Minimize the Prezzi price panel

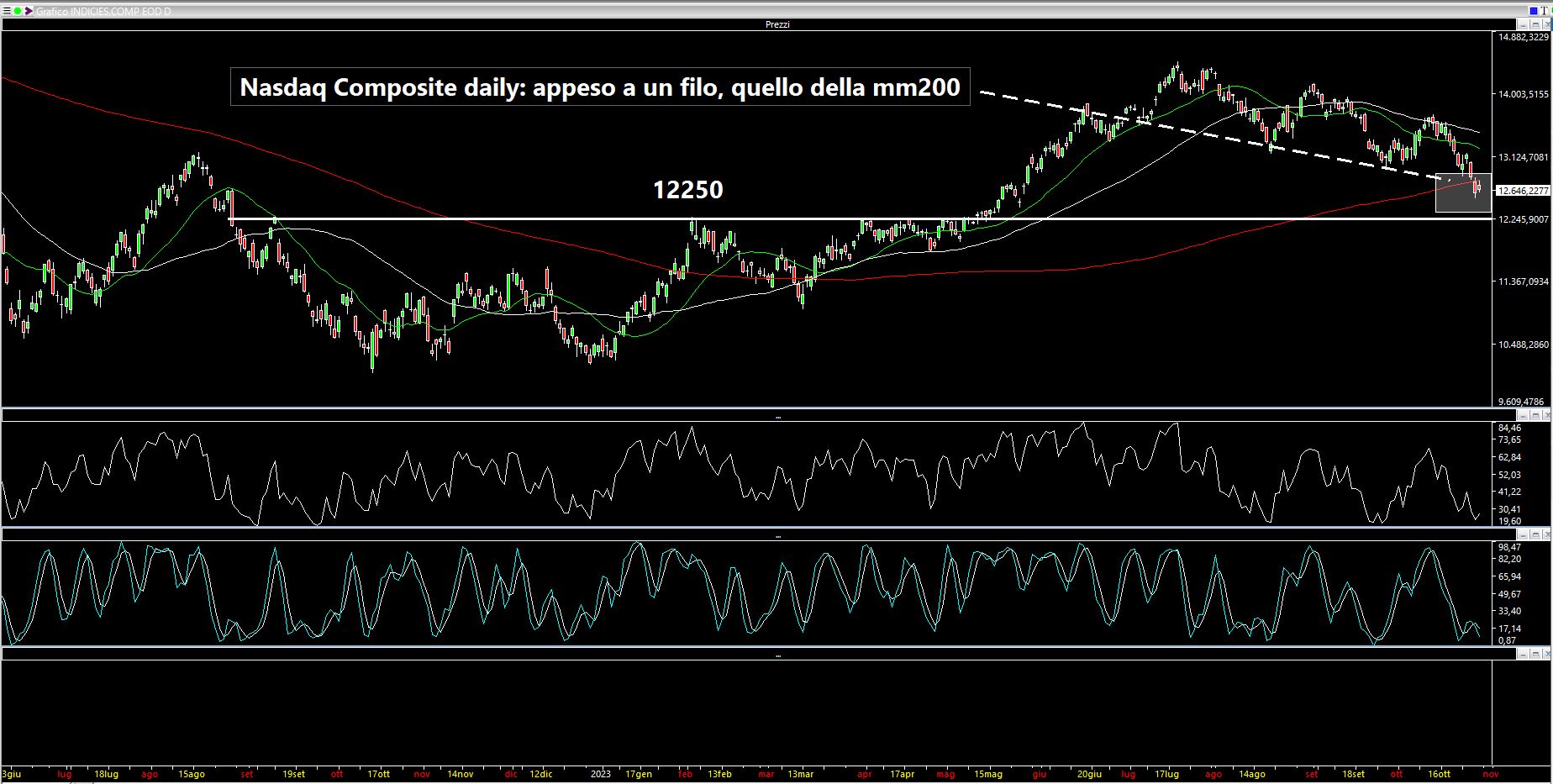point(1524,24)
